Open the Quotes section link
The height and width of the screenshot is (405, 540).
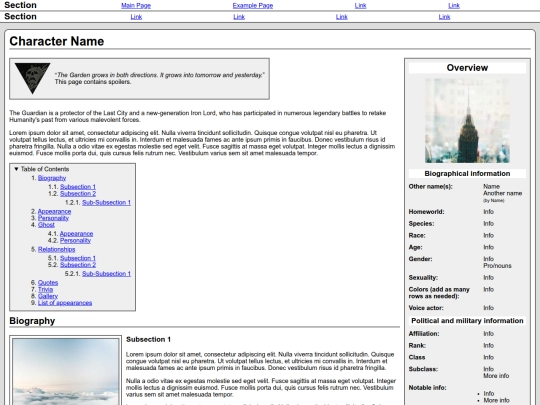tap(48, 283)
